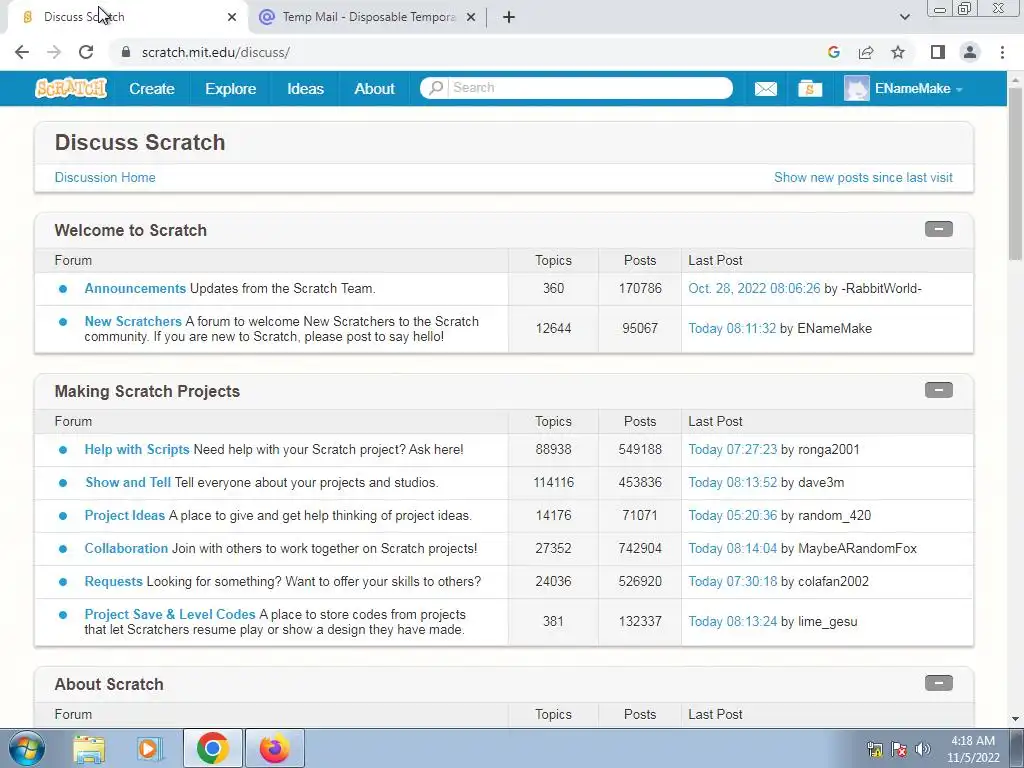1024x768 pixels.
Task: Open the ENameMake account dropdown
Action: (920, 89)
